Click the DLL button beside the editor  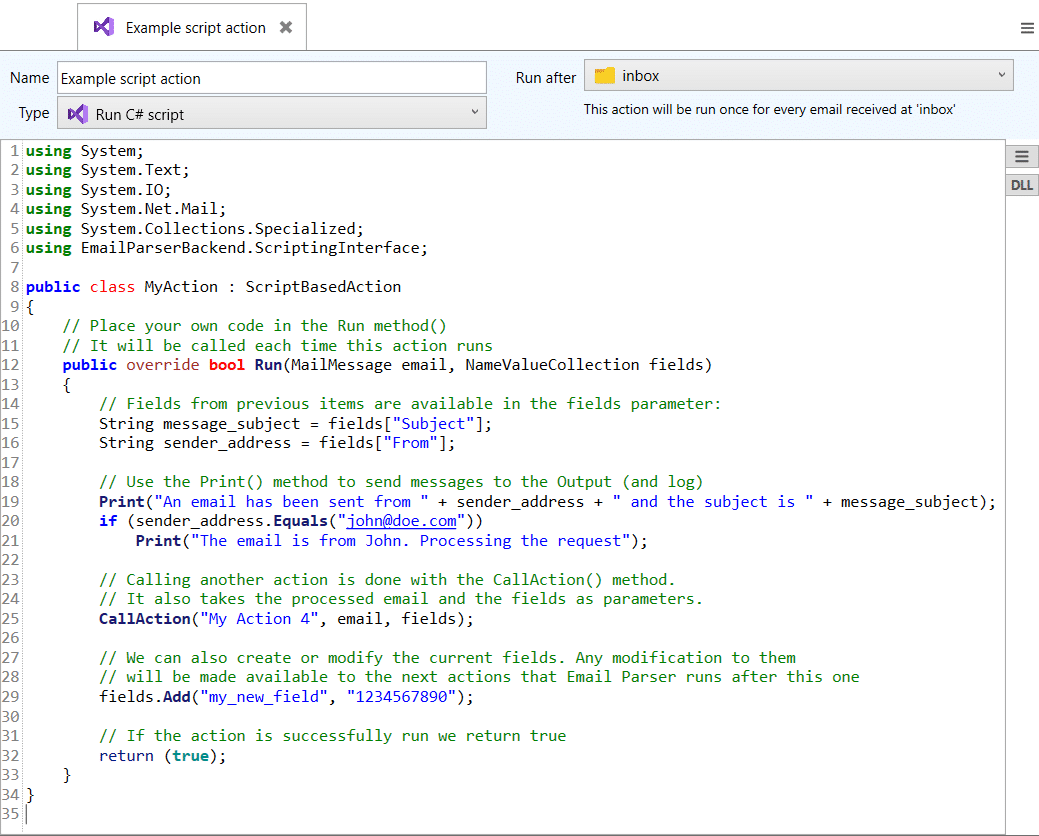(x=1022, y=185)
